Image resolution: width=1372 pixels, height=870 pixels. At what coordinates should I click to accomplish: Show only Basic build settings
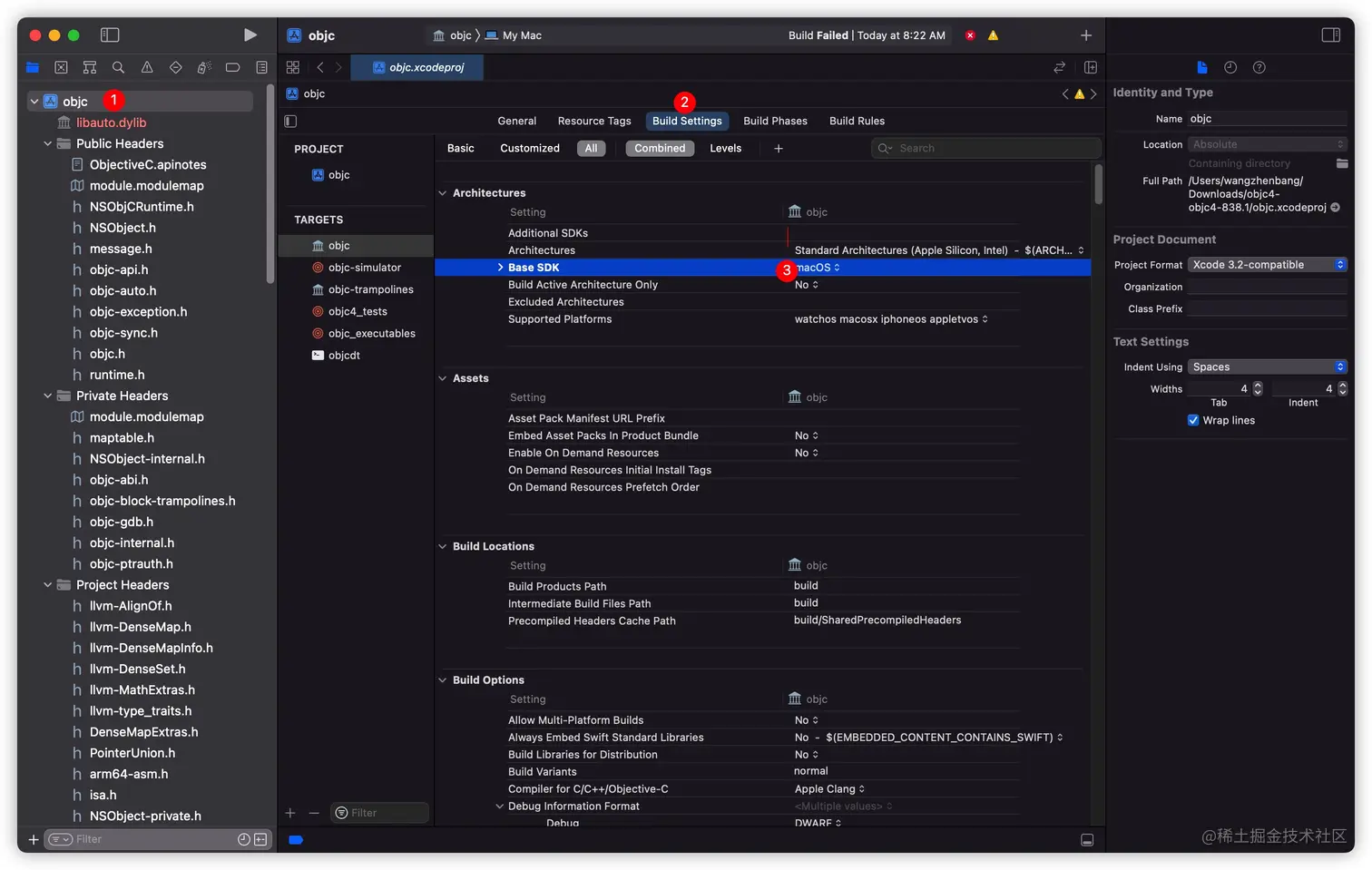pyautogui.click(x=461, y=149)
